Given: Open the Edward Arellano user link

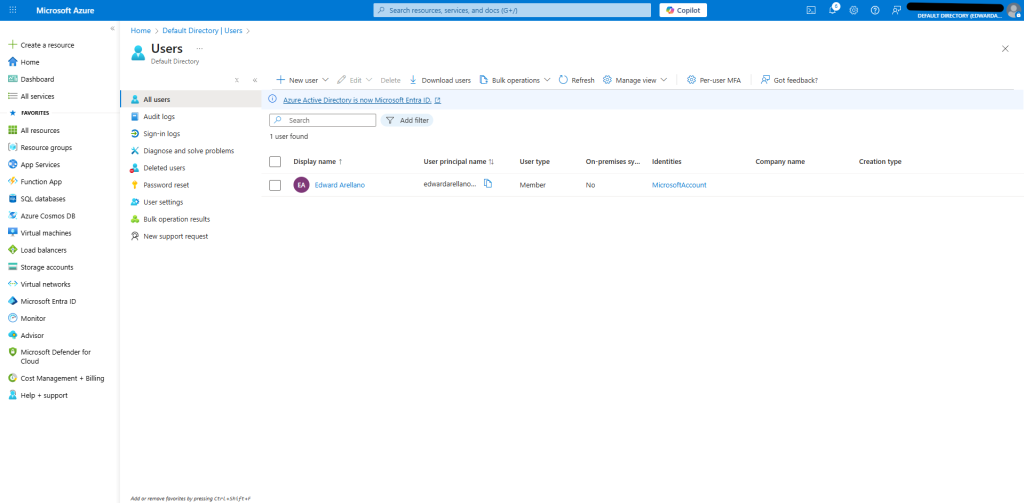Looking at the screenshot, I should [340, 185].
